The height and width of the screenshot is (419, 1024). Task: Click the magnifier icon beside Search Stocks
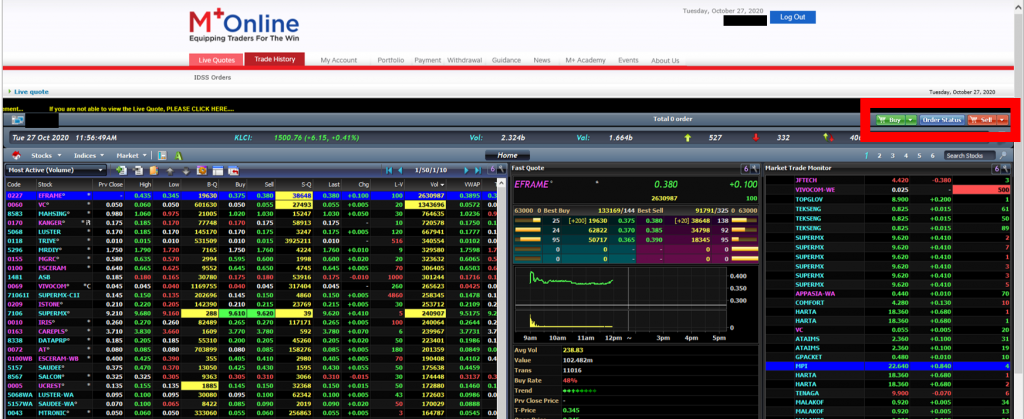tap(1002, 155)
